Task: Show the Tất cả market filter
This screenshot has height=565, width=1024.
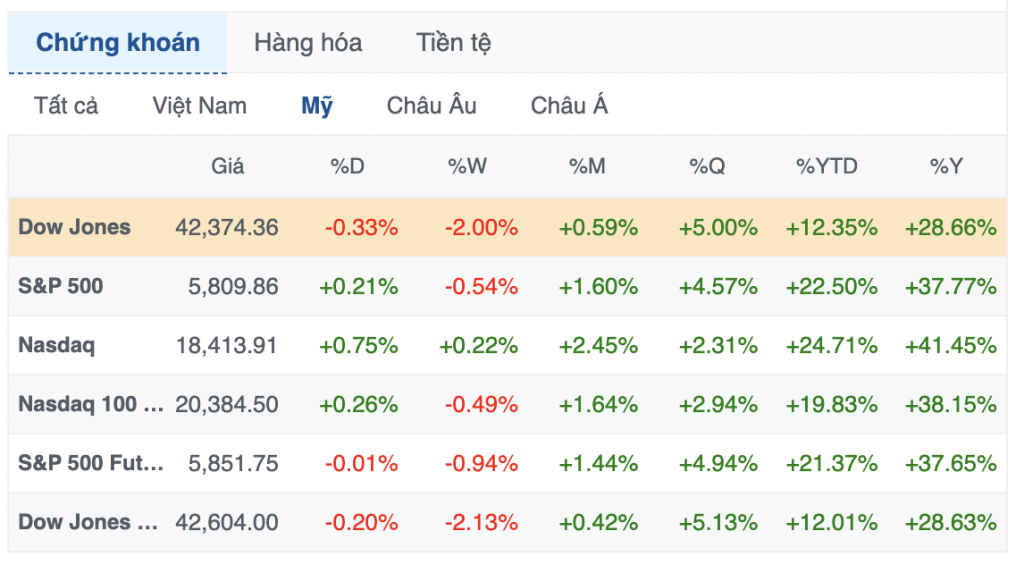Action: pyautogui.click(x=66, y=106)
